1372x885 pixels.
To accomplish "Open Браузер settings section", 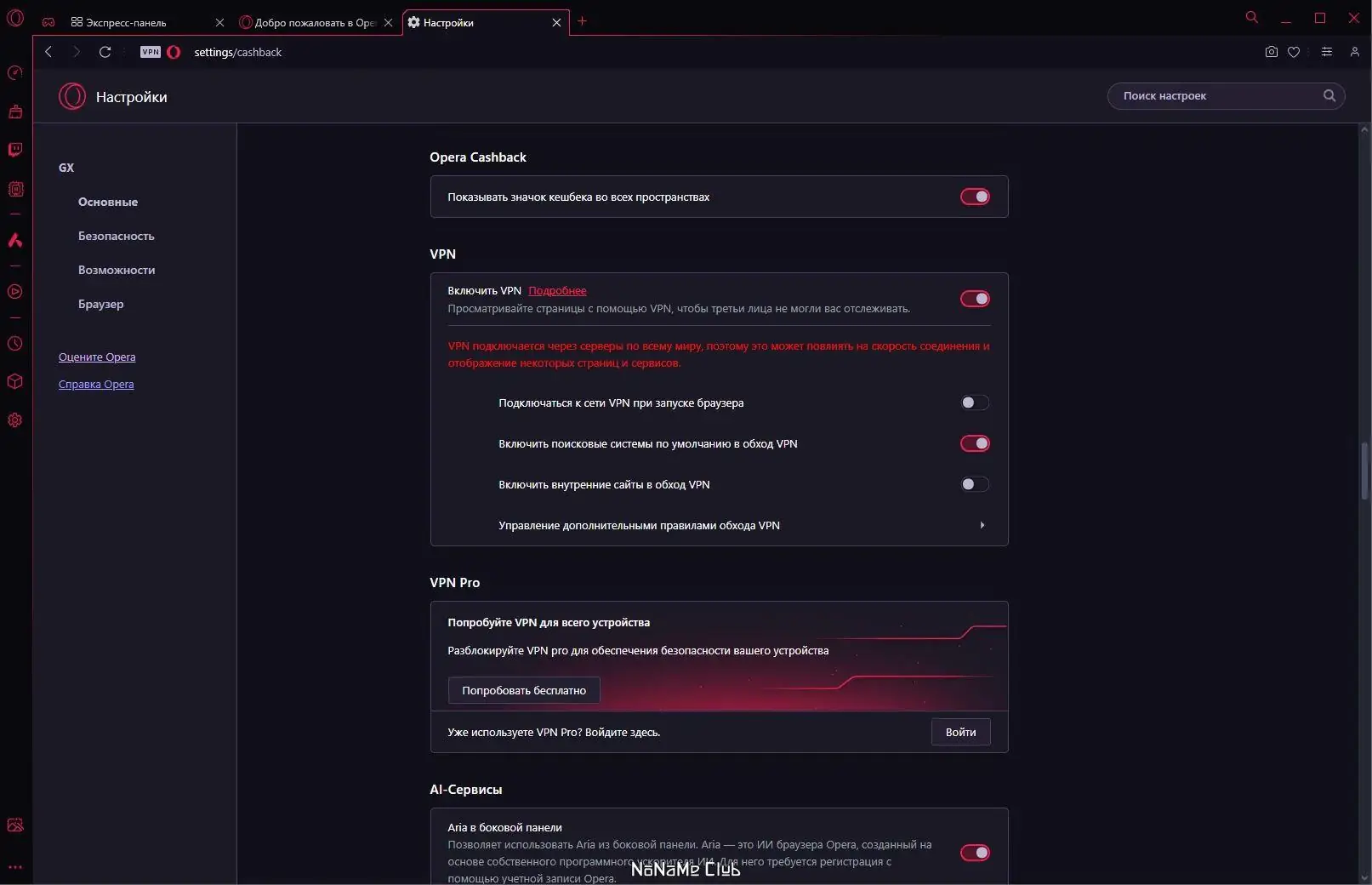I will [x=100, y=304].
